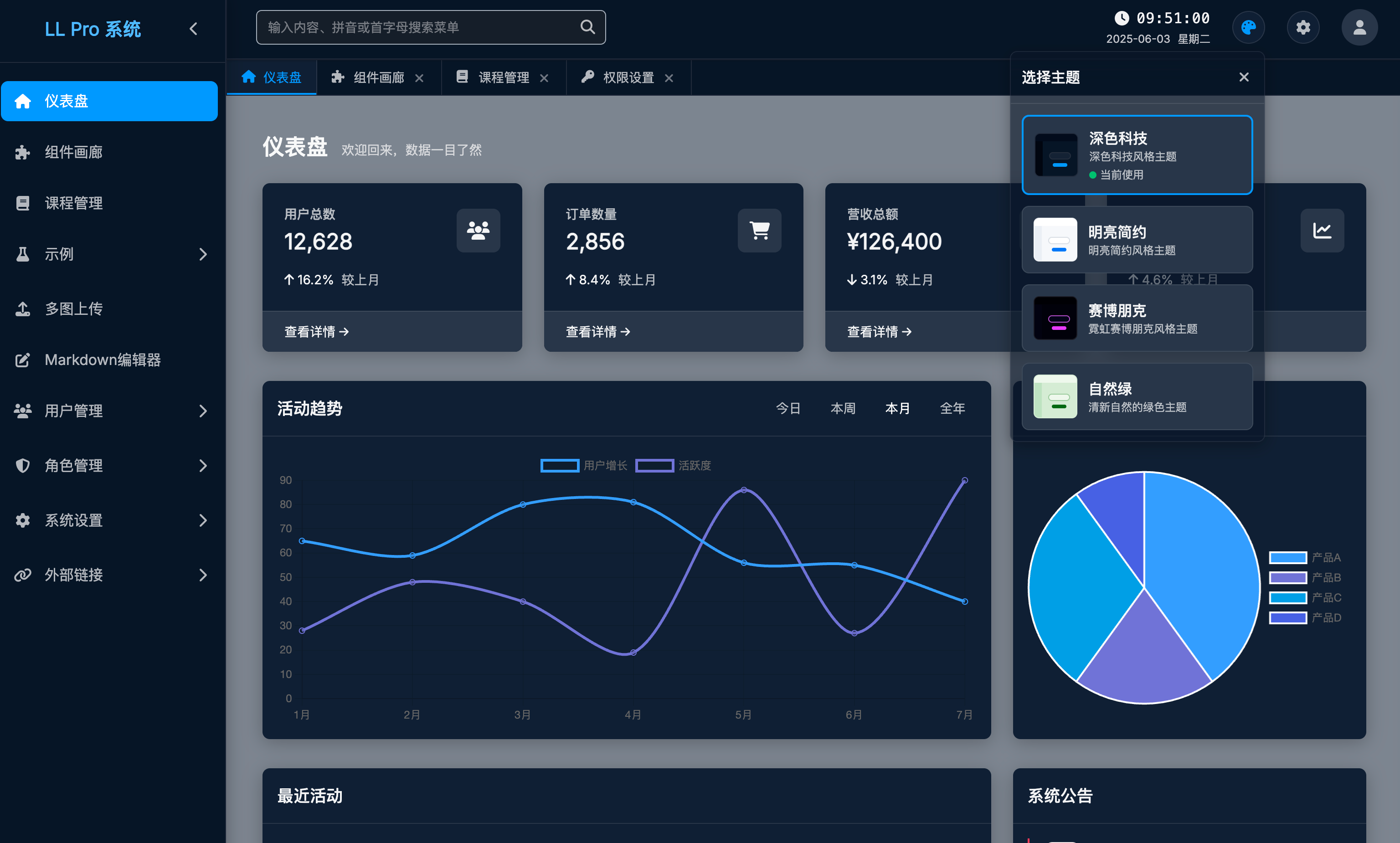Screen dimensions: 1400x843
Task: Click the users icon next to 用户管理
Action: [x=23, y=411]
